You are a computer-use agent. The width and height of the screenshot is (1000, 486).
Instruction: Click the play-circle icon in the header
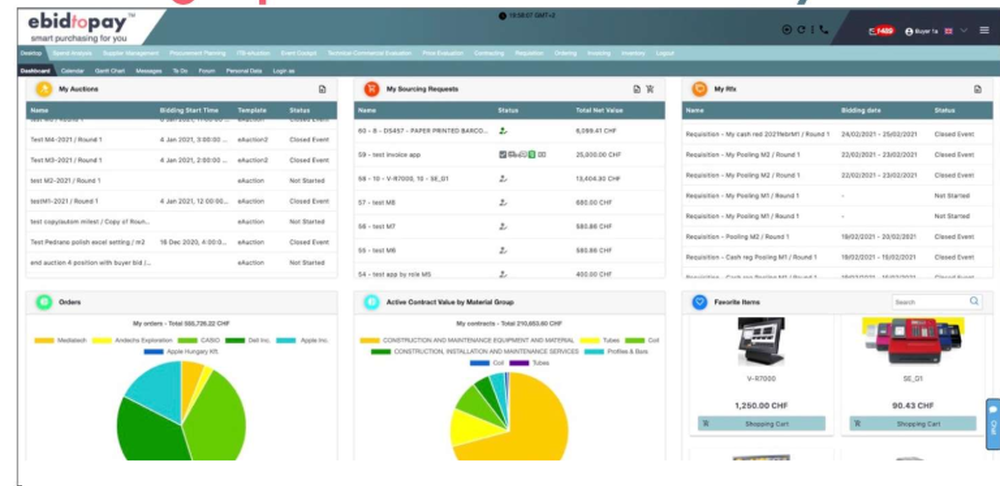point(786,29)
